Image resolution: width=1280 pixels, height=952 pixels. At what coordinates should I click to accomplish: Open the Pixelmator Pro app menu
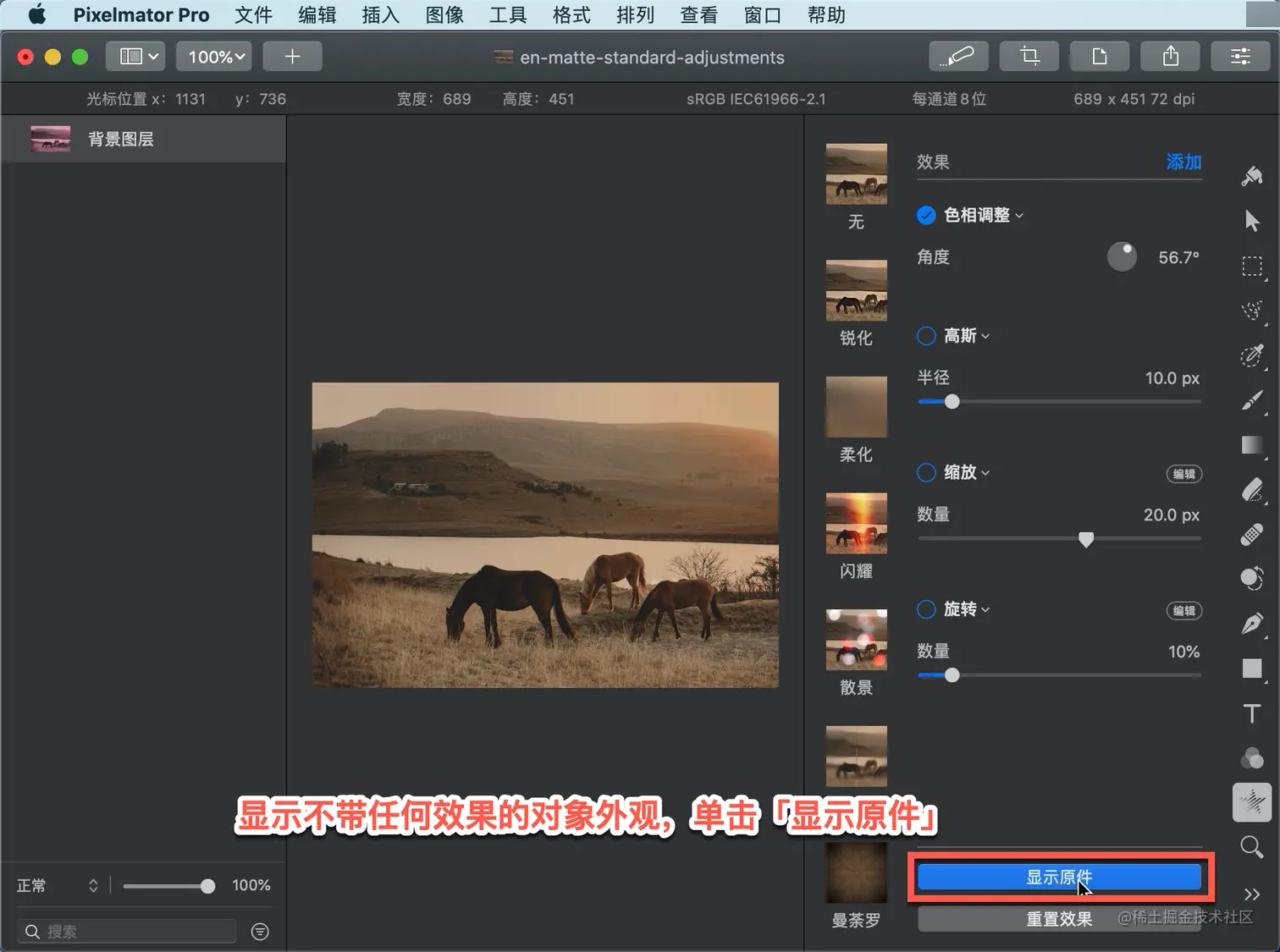tap(141, 15)
